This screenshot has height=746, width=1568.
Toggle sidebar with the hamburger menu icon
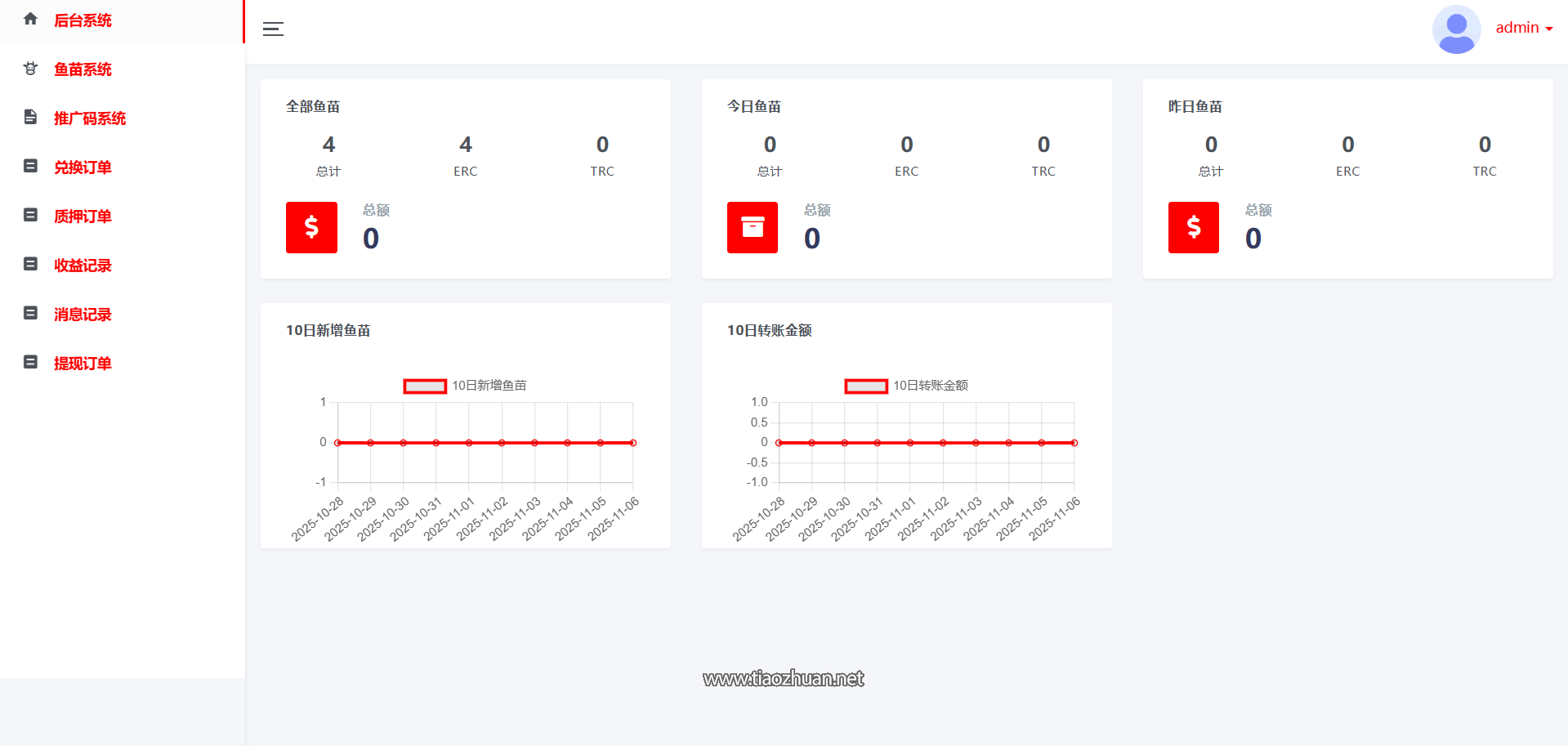(x=273, y=29)
